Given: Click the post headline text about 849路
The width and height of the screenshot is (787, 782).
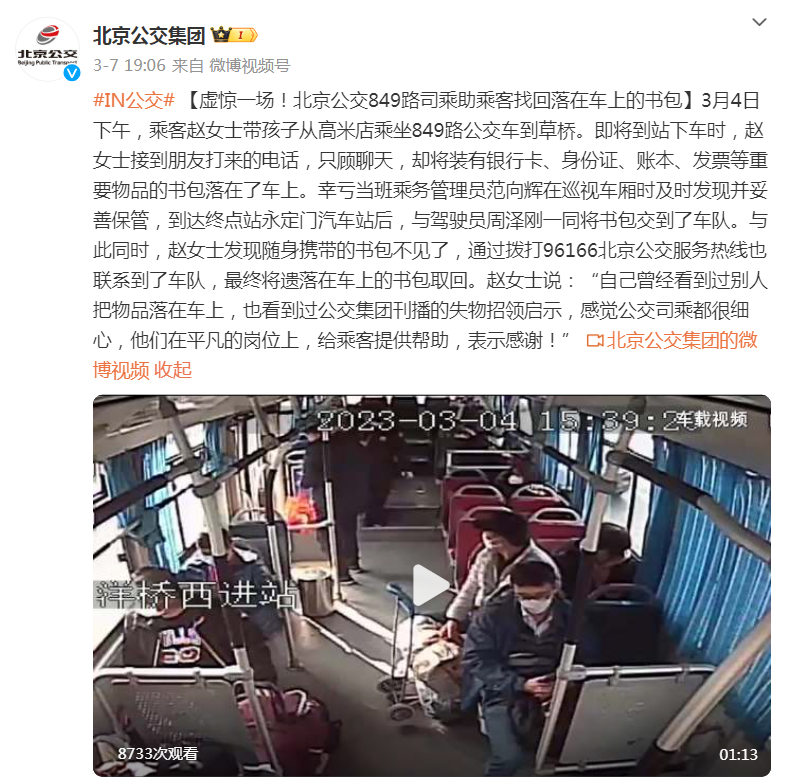Looking at the screenshot, I should point(435,100).
